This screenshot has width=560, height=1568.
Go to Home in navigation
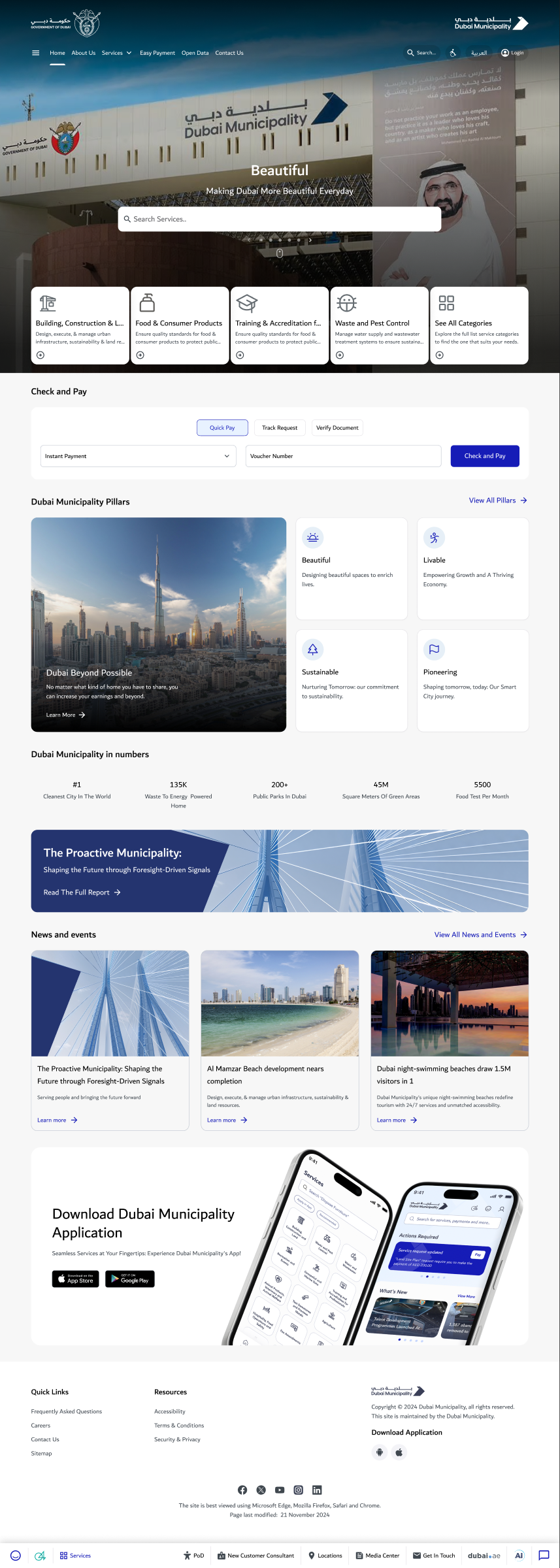point(58,53)
